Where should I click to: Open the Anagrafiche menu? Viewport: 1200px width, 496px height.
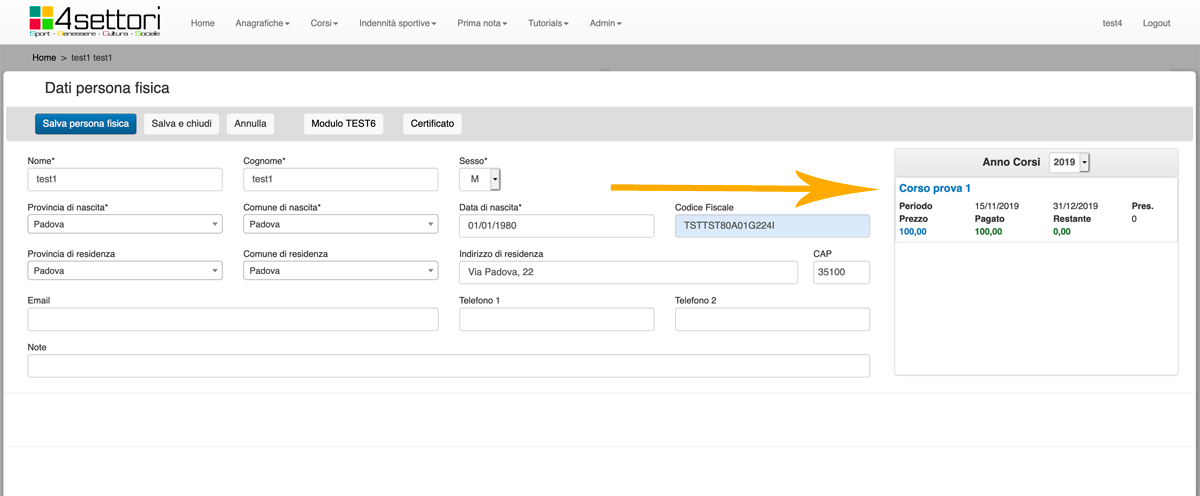[x=262, y=23]
